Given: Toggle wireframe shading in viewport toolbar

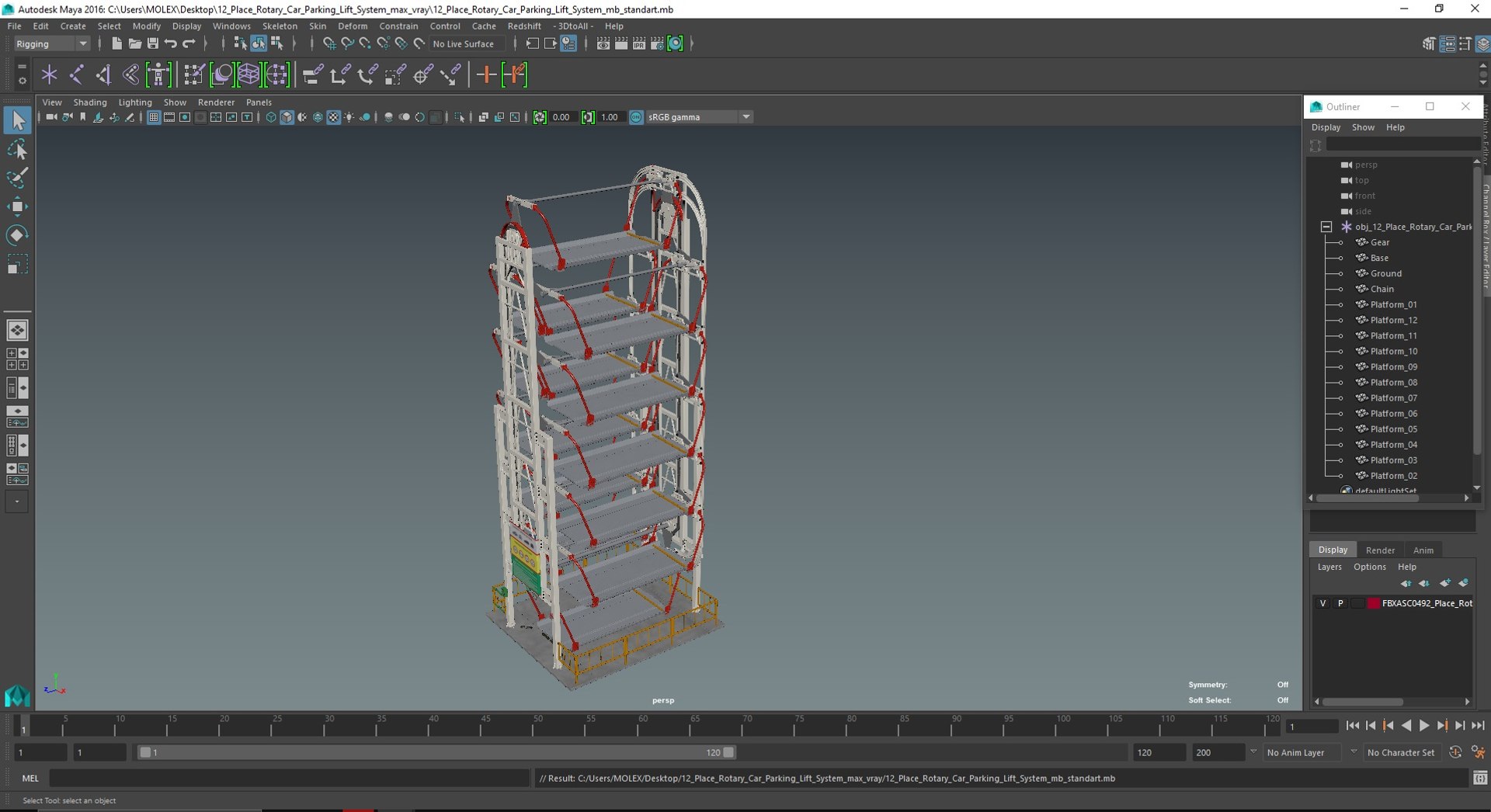Looking at the screenshot, I should [x=271, y=117].
